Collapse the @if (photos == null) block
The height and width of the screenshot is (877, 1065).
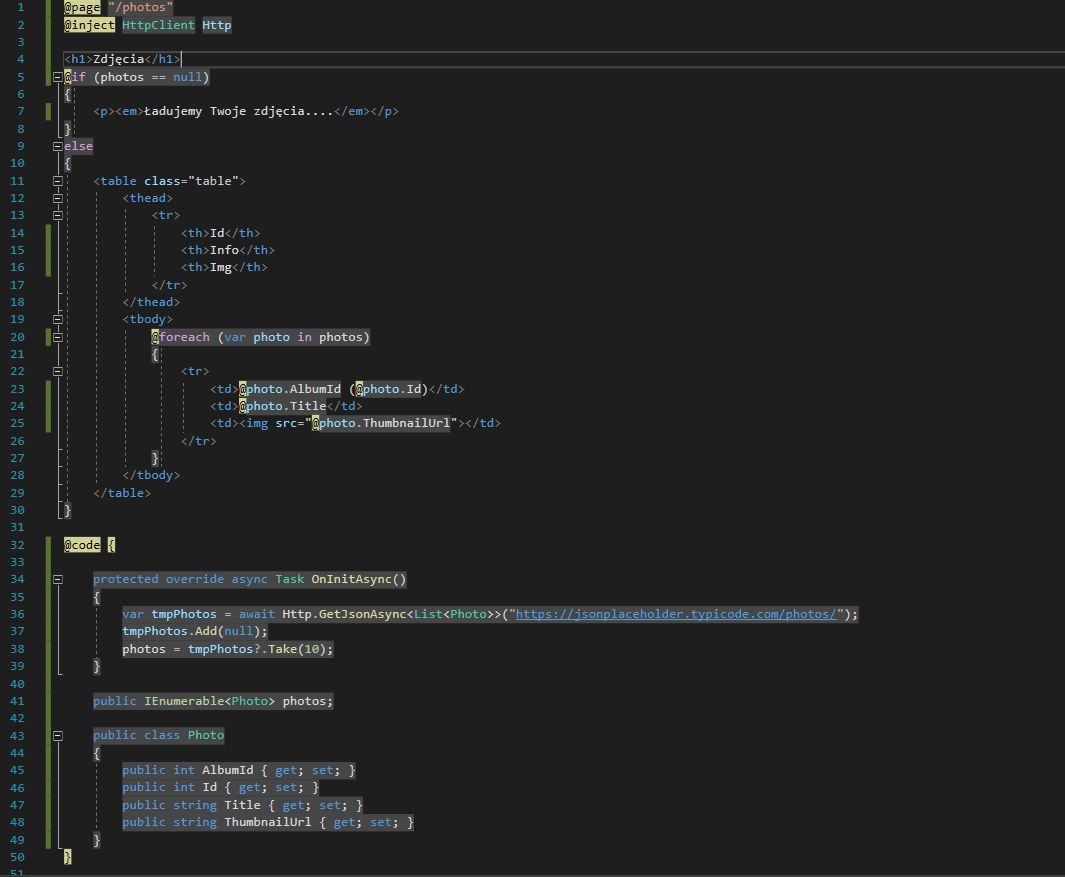pyautogui.click(x=58, y=77)
